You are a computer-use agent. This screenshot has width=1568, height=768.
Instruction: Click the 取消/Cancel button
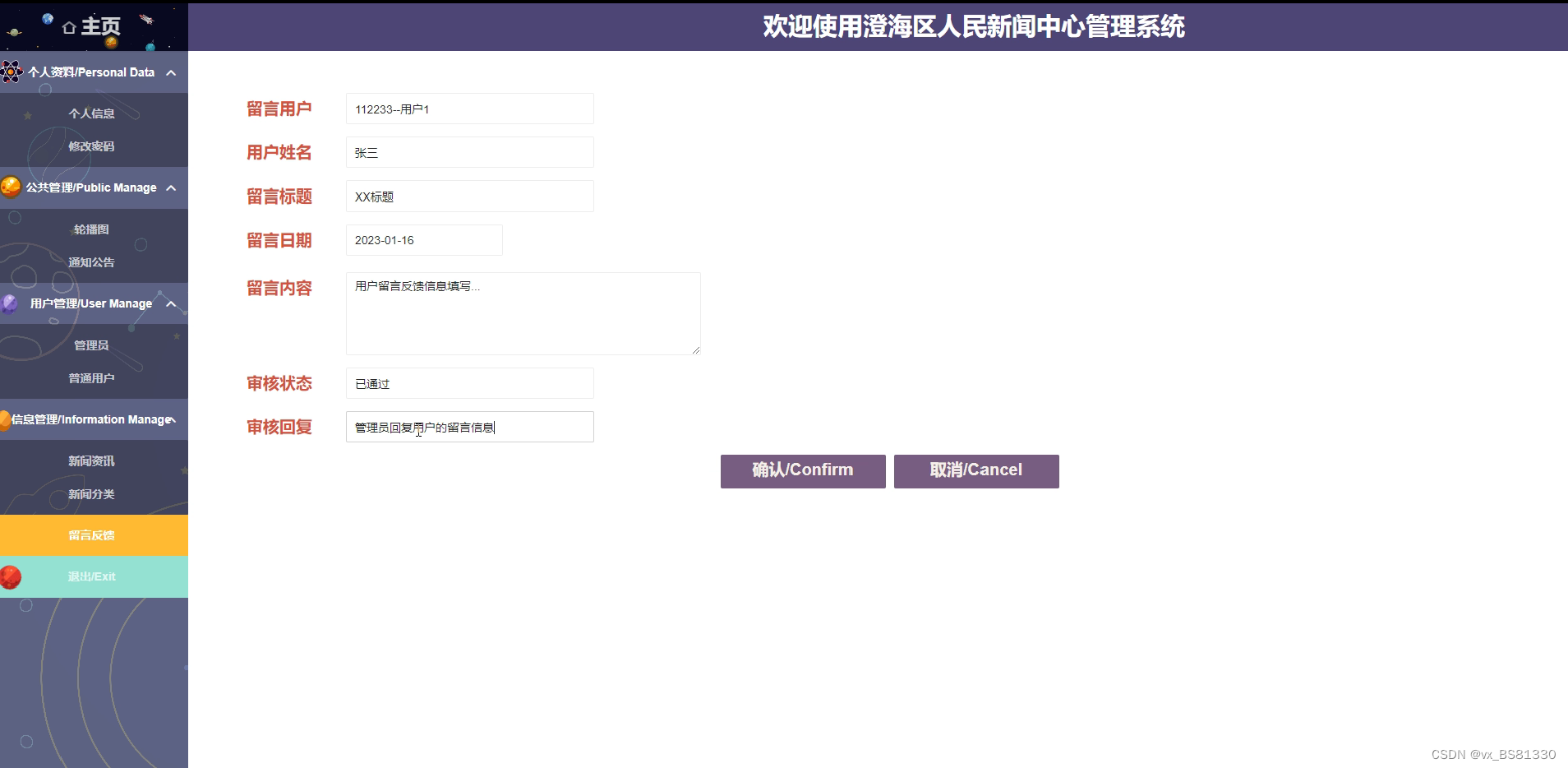tap(976, 471)
